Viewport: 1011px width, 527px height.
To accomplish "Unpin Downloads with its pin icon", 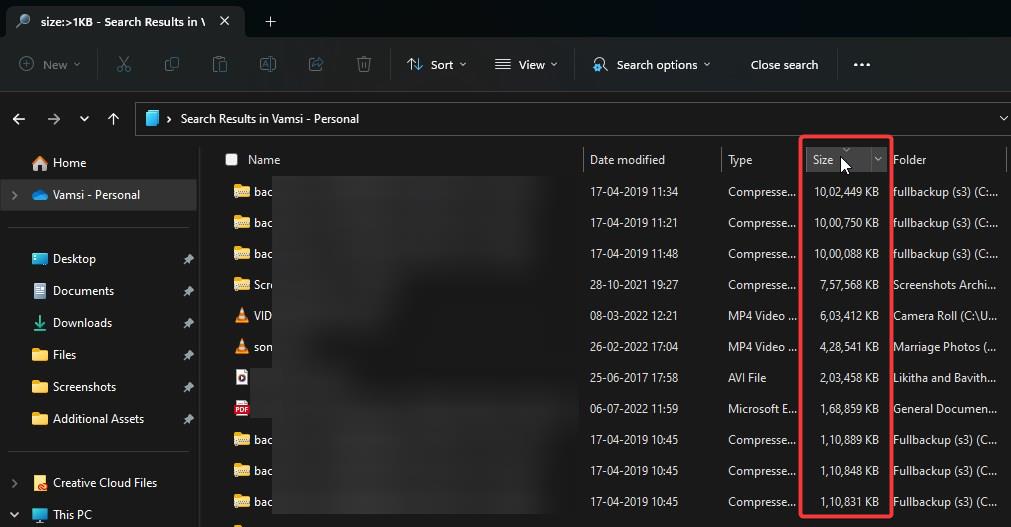I will (188, 323).
